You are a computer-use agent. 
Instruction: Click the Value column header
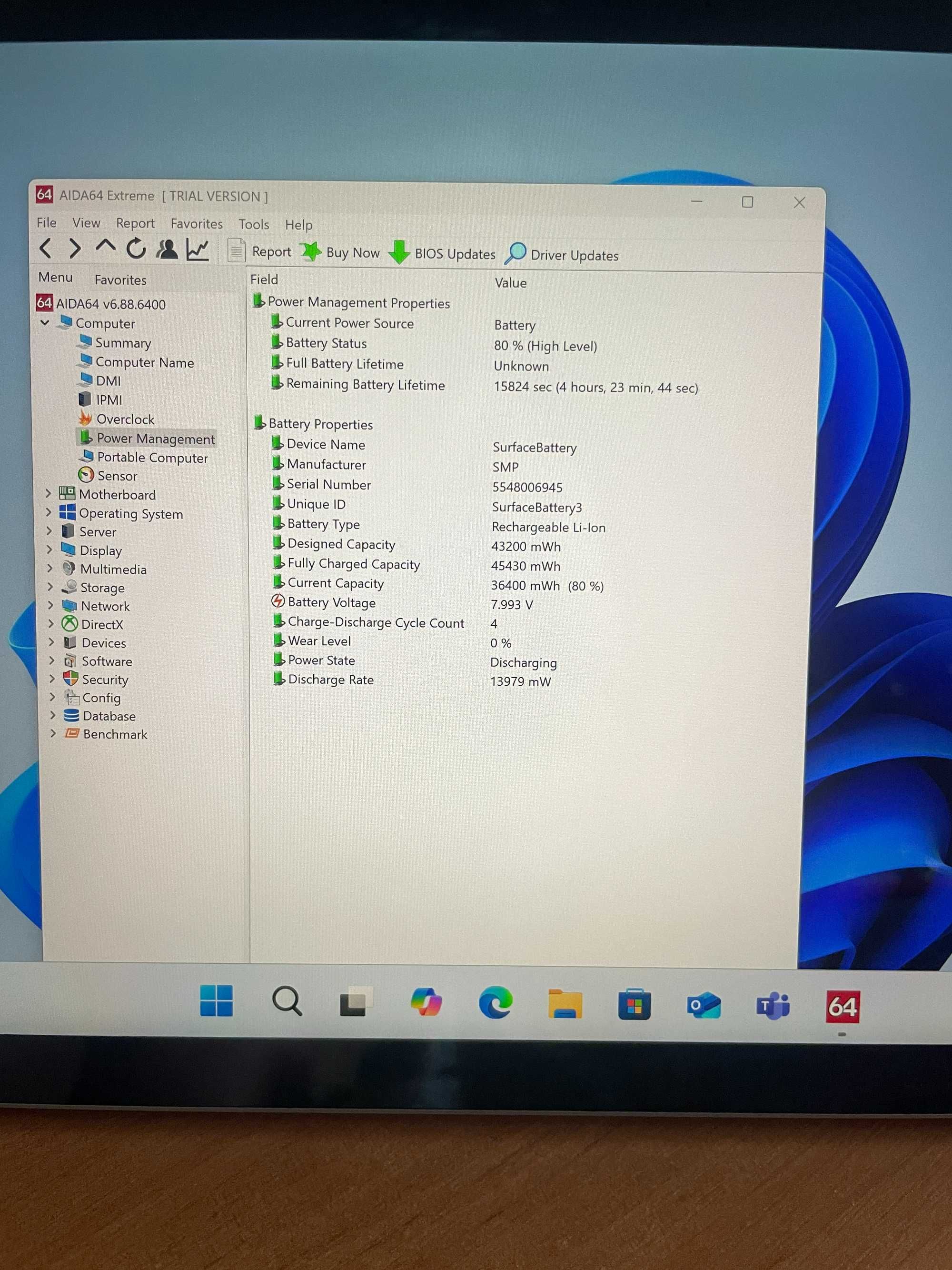click(510, 282)
